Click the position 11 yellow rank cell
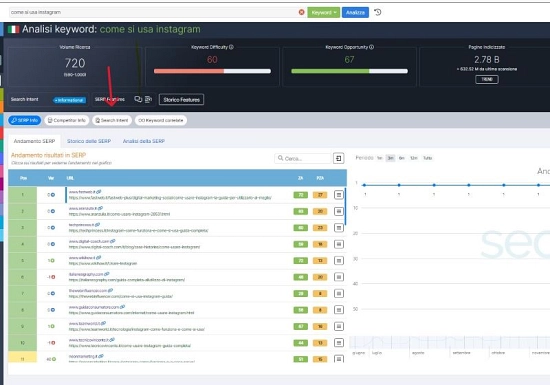550x385 pixels. (22, 358)
